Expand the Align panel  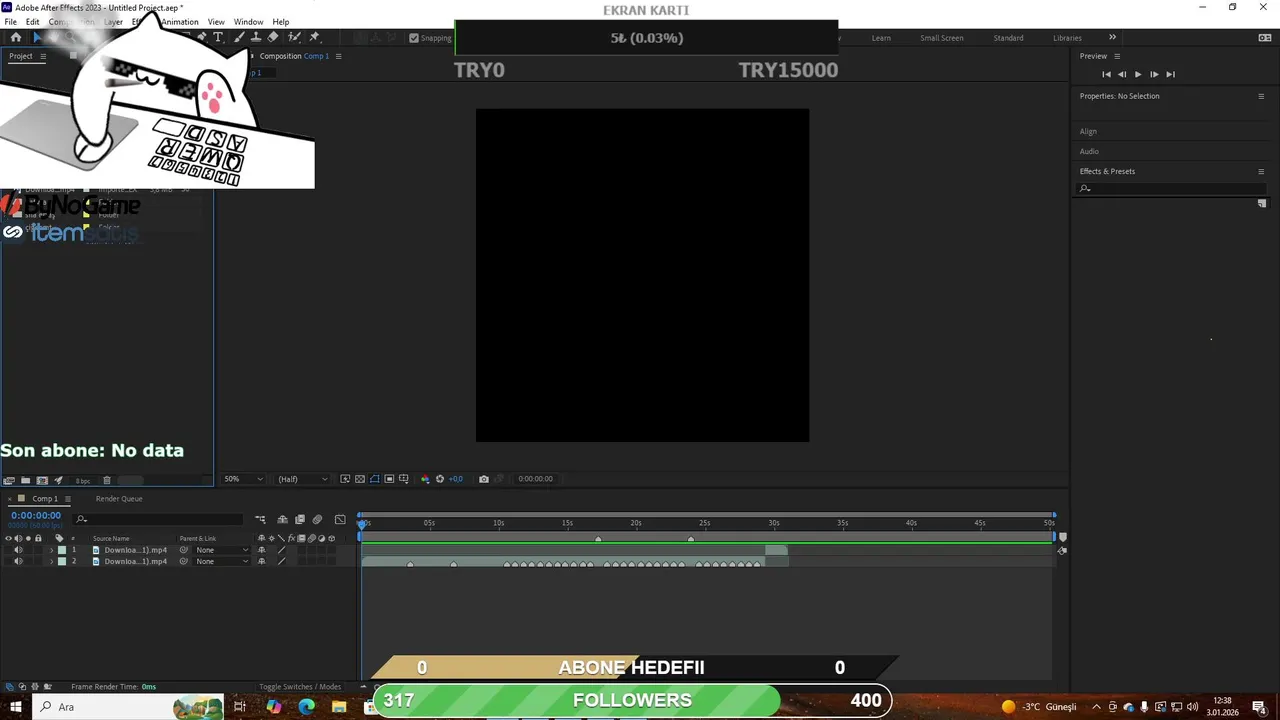click(1088, 131)
